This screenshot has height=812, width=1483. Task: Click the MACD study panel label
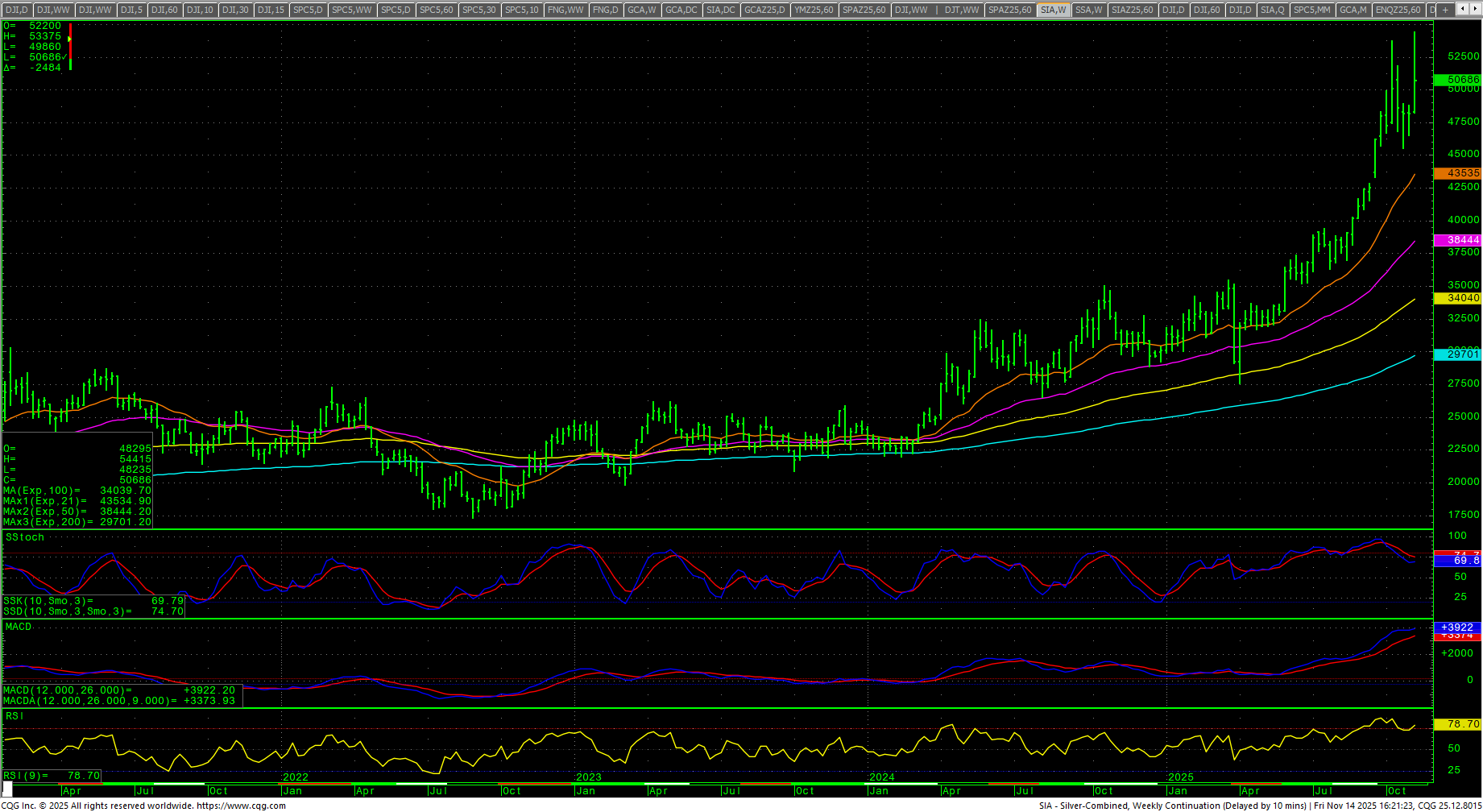coord(19,627)
